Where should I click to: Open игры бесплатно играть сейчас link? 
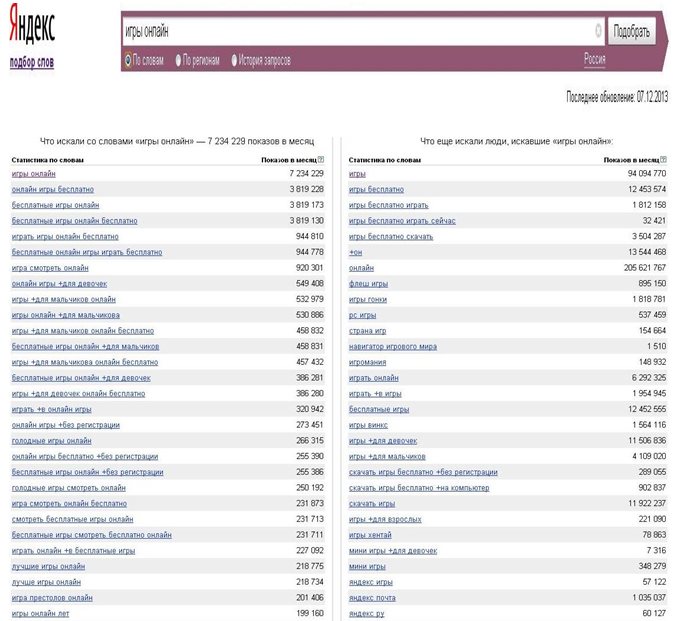pos(402,221)
